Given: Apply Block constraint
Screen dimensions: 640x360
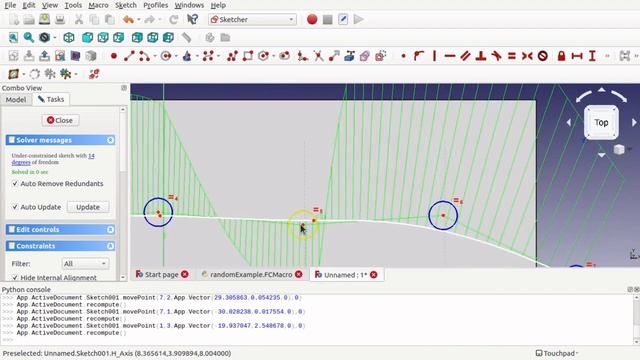Looking at the screenshot, I should coord(542,56).
